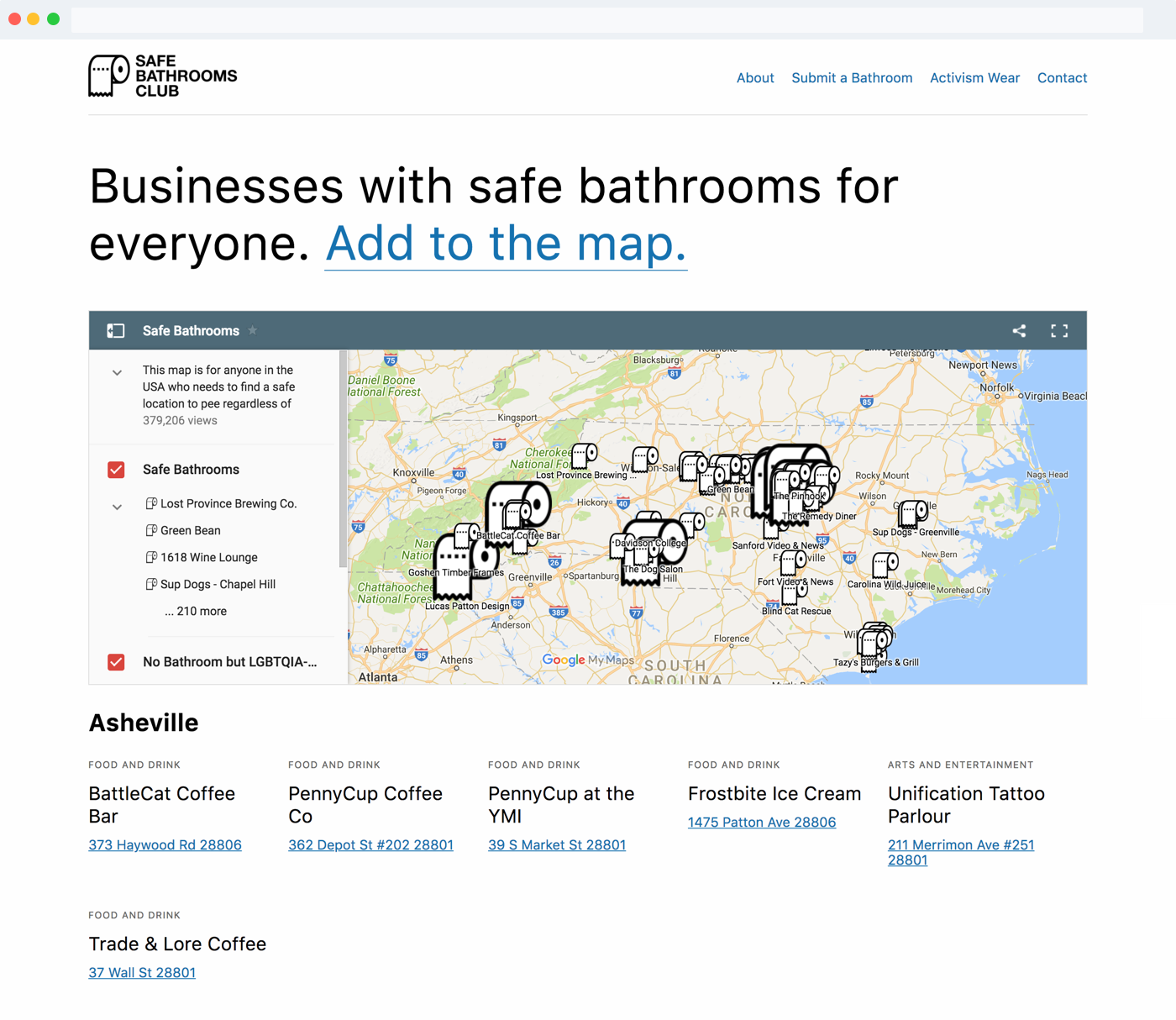The height and width of the screenshot is (1020, 1176).
Task: Open the Submit a Bathroom page
Action: click(852, 78)
